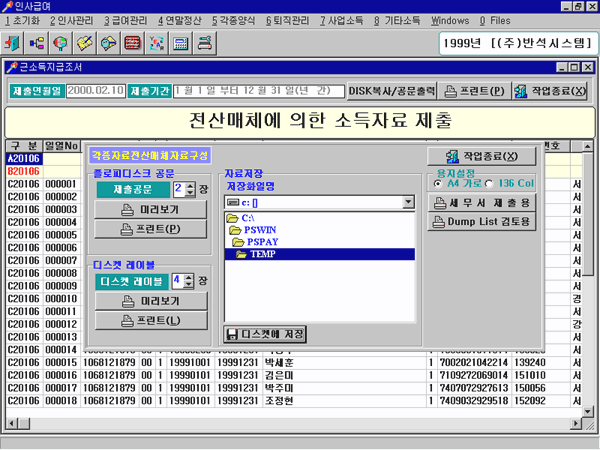The image size is (600, 450).
Task: Click the 디스켓에 저장 button
Action: tap(265, 334)
